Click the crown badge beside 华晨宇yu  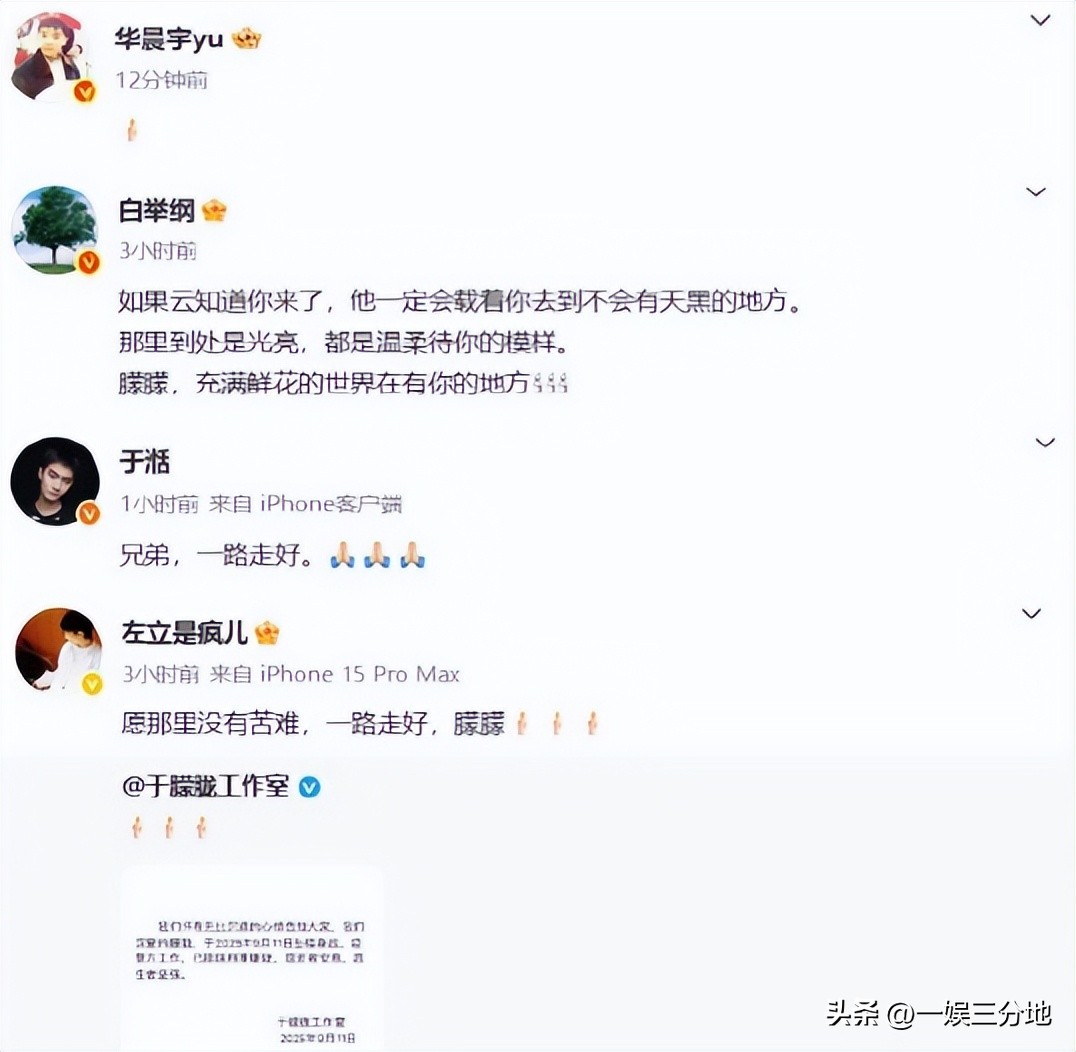(x=246, y=38)
